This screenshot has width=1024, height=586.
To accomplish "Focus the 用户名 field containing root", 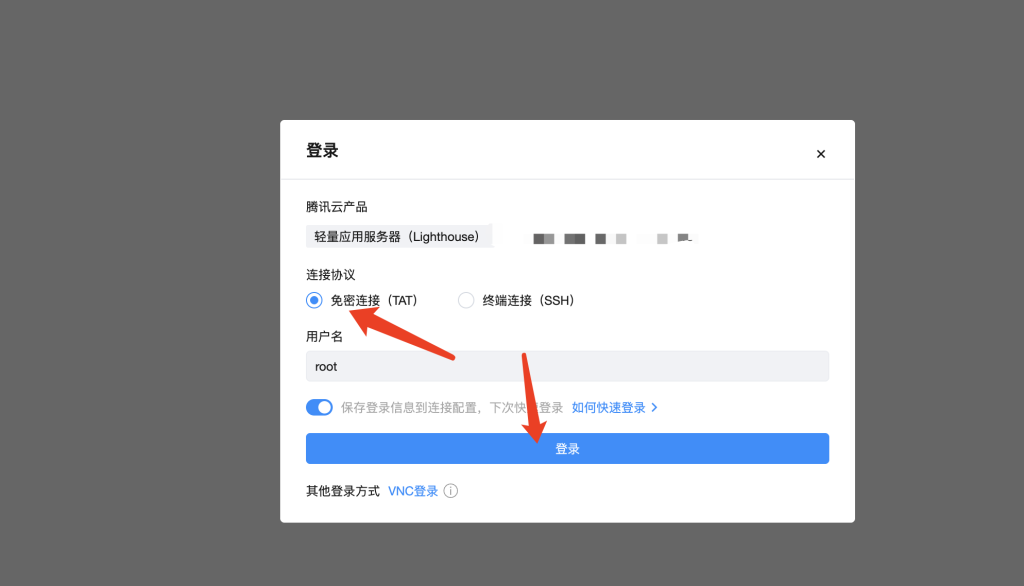I will click(x=567, y=366).
